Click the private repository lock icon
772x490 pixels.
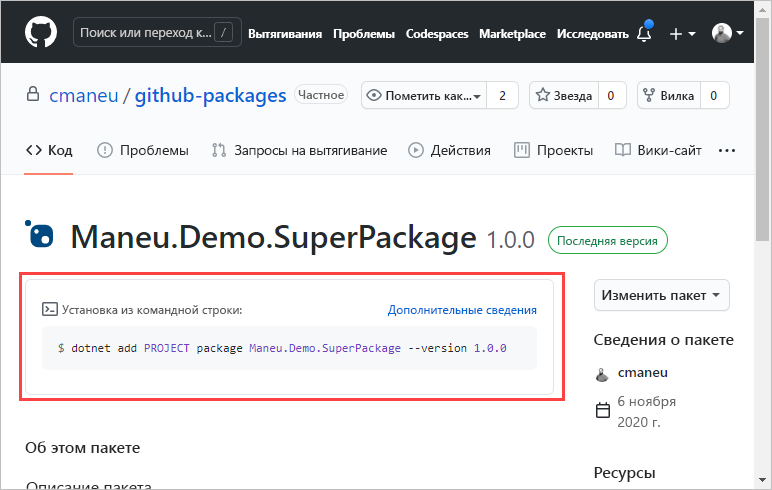coord(33,94)
